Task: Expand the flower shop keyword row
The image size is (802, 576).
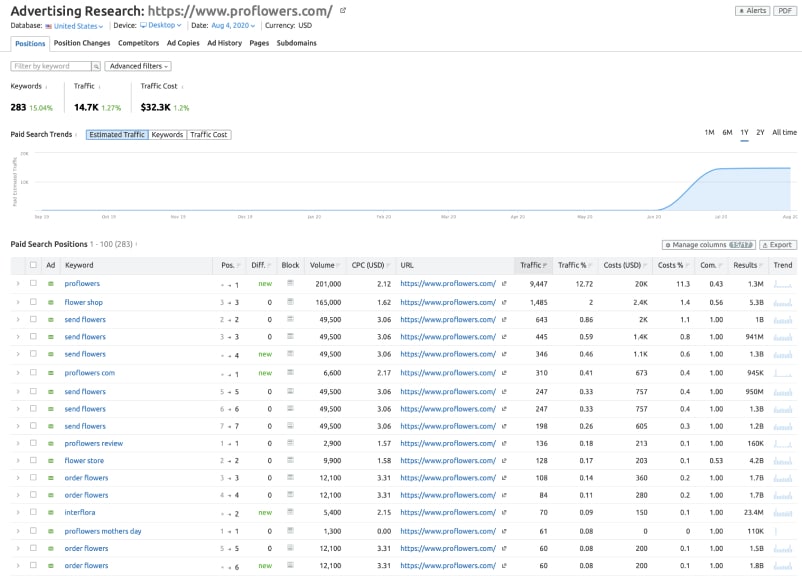Action: (18, 302)
